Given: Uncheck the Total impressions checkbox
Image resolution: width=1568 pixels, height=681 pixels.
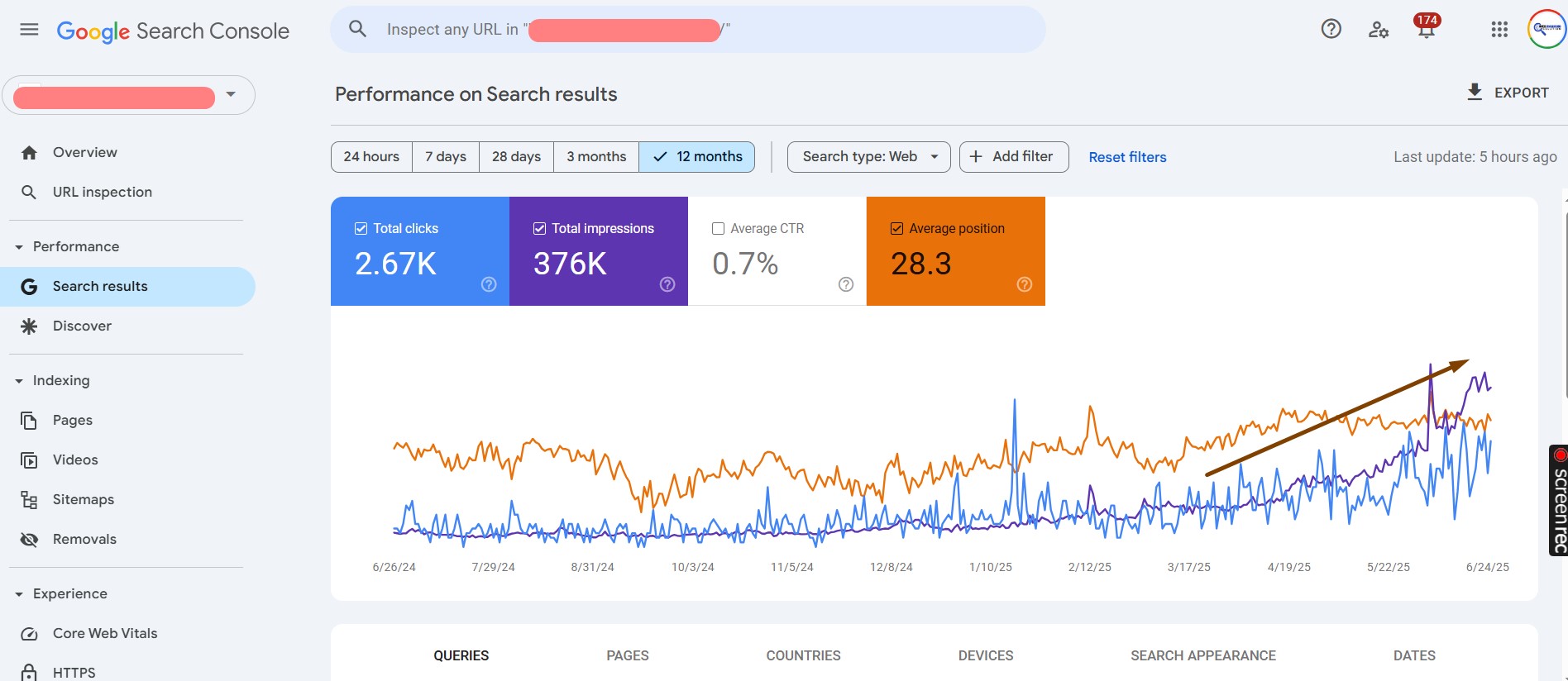Looking at the screenshot, I should click(x=539, y=229).
